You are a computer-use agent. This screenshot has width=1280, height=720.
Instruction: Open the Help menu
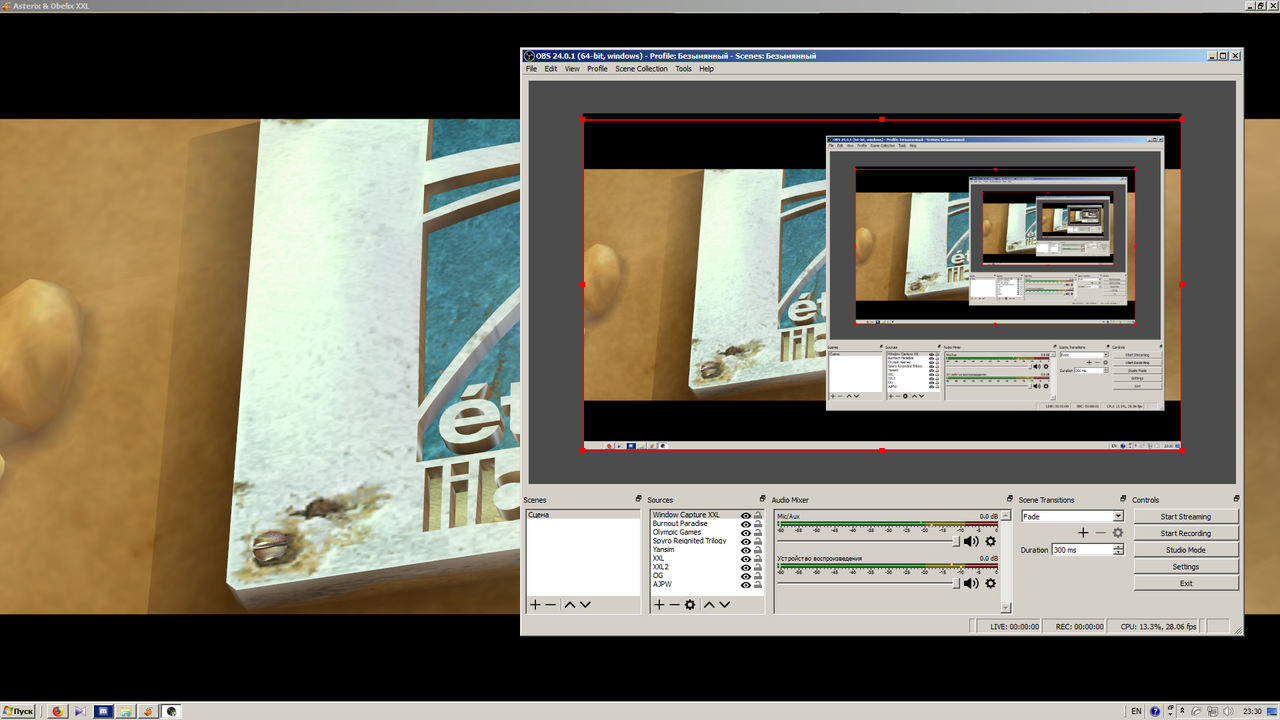click(706, 69)
